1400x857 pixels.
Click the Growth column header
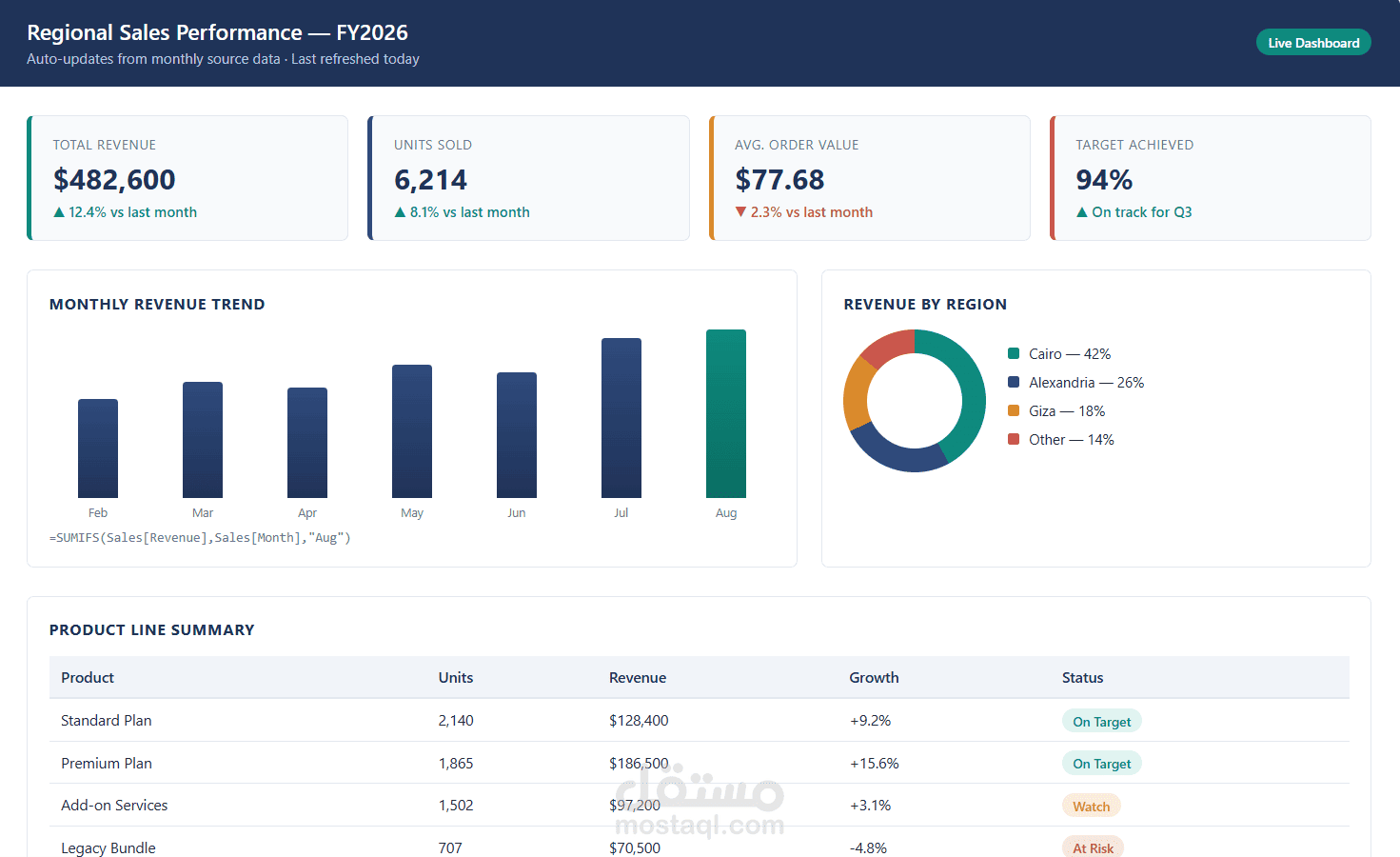point(874,678)
